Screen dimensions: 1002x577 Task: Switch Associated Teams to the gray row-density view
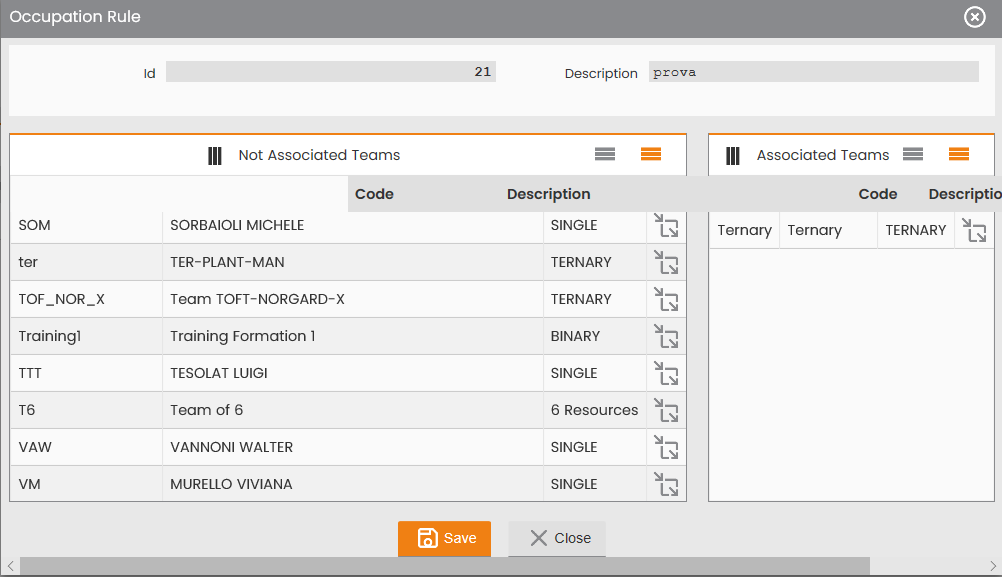coord(913,154)
